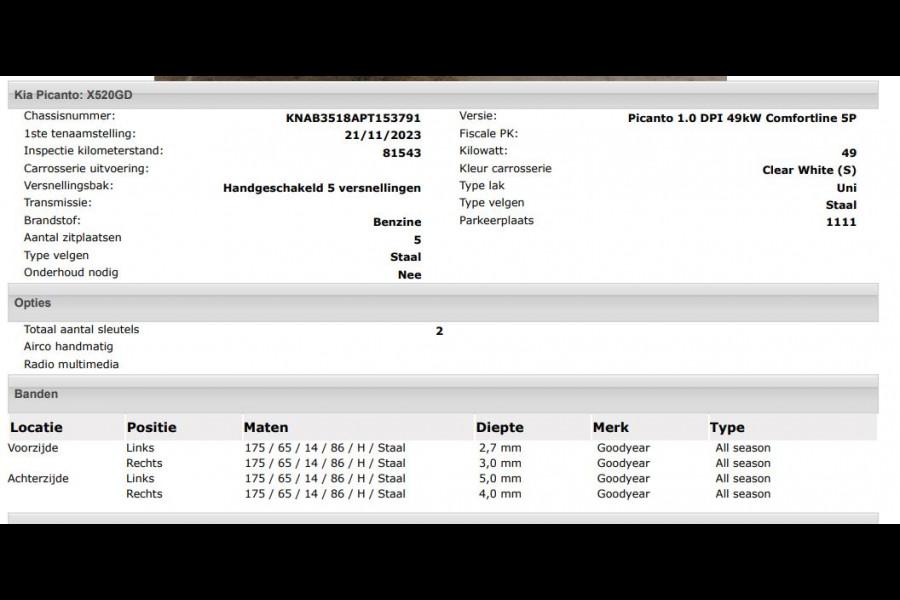
Task: Click the "Airco handmatig" option
Action: click(x=68, y=346)
